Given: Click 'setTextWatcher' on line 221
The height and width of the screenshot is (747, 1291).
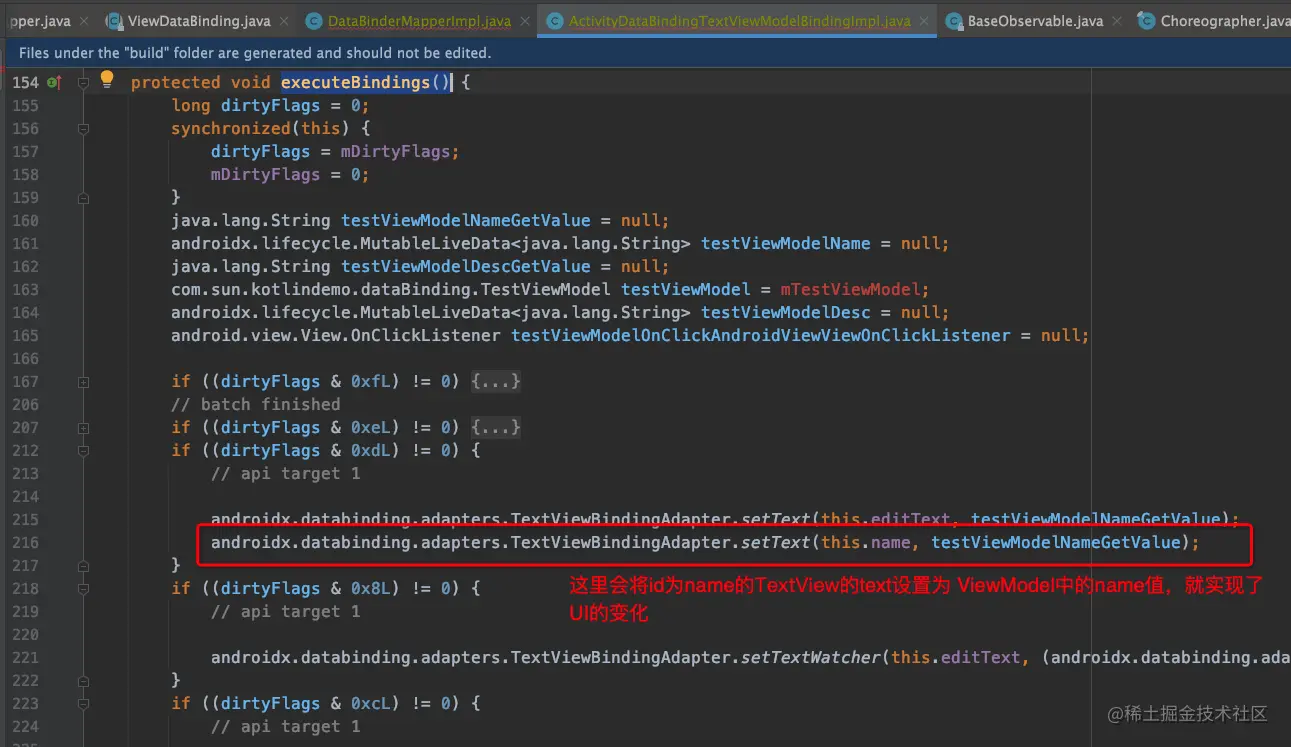Looking at the screenshot, I should click(810, 657).
